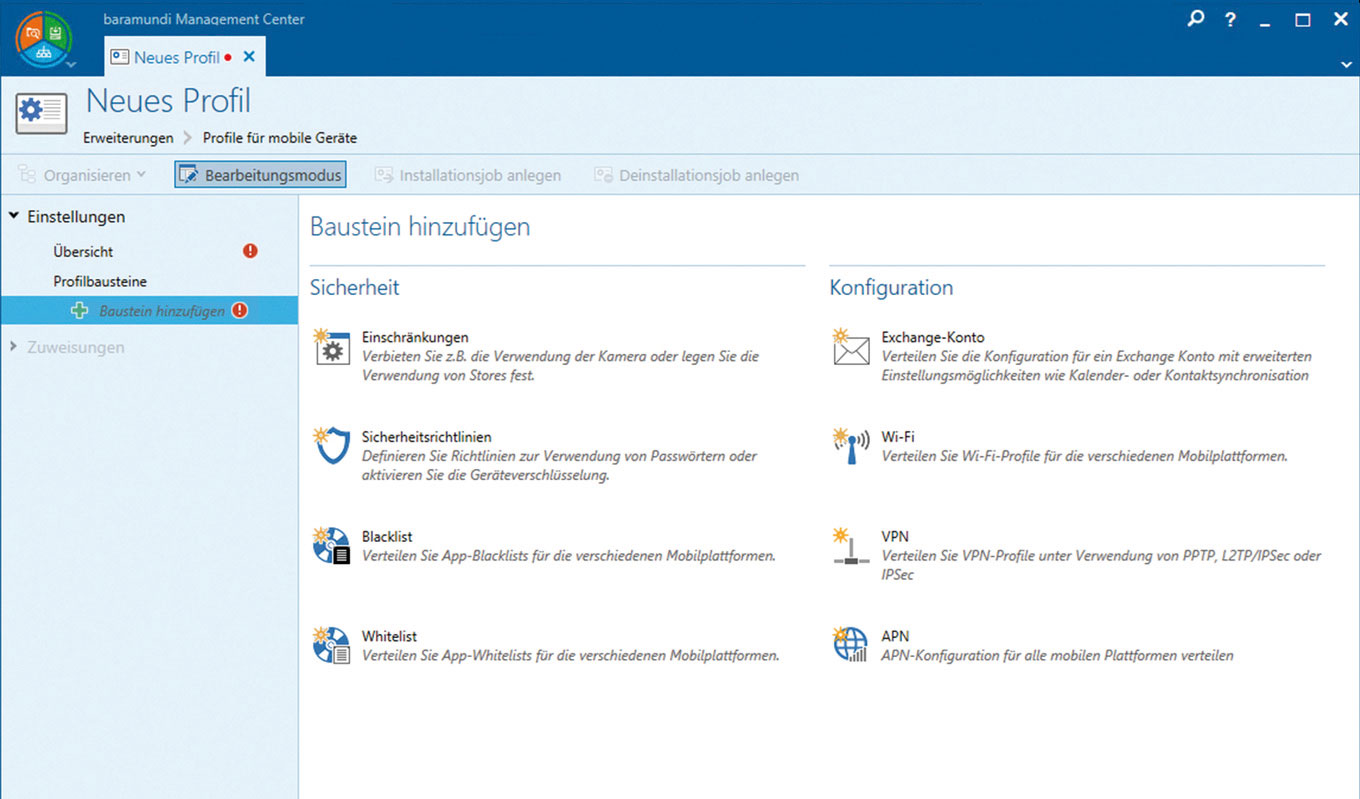Screen dimensions: 1360x799
Task: Open Profile für mobile Geräte breadcrumb
Action: pyautogui.click(x=280, y=138)
